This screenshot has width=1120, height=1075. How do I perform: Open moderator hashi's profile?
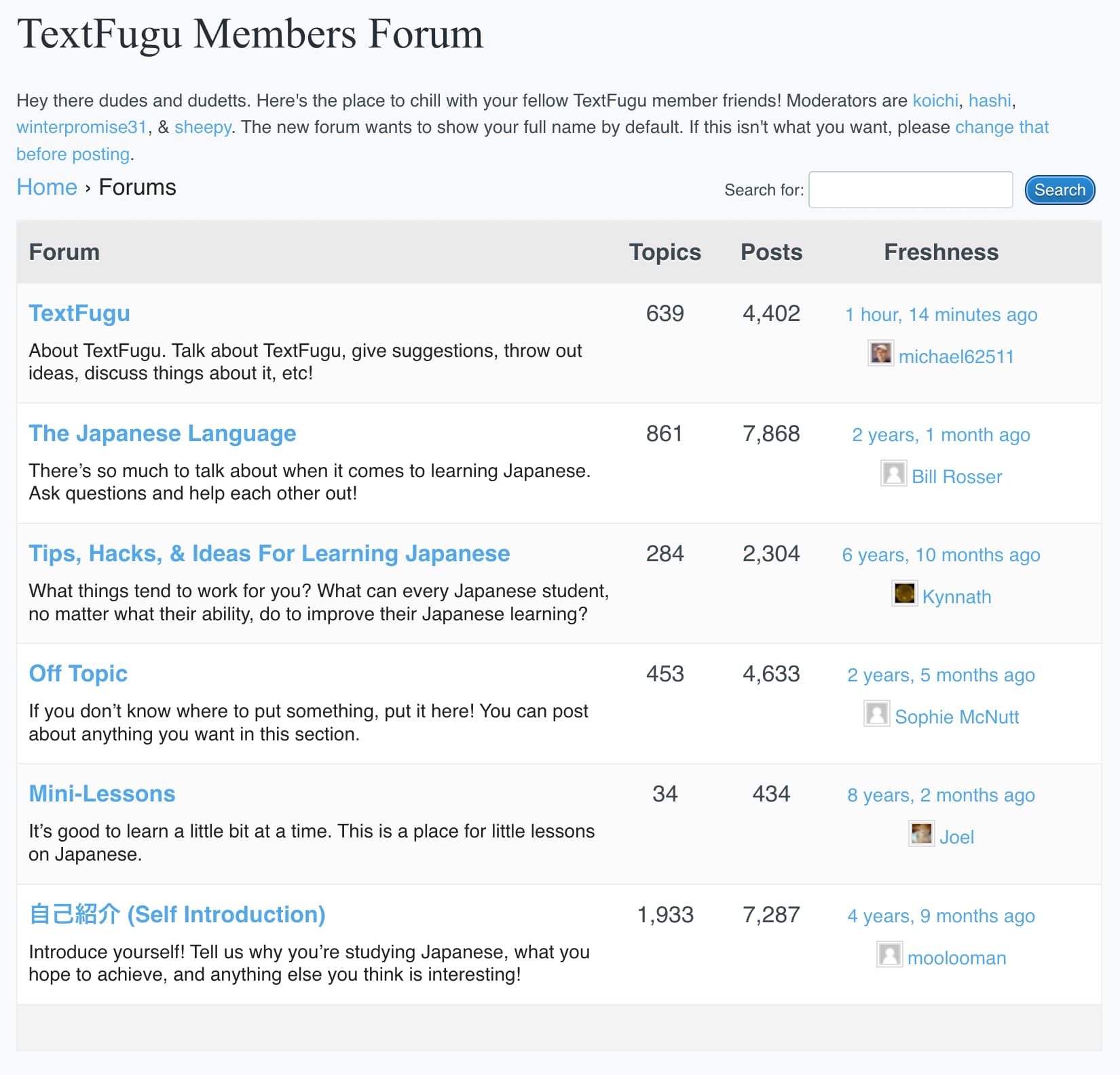tap(990, 100)
